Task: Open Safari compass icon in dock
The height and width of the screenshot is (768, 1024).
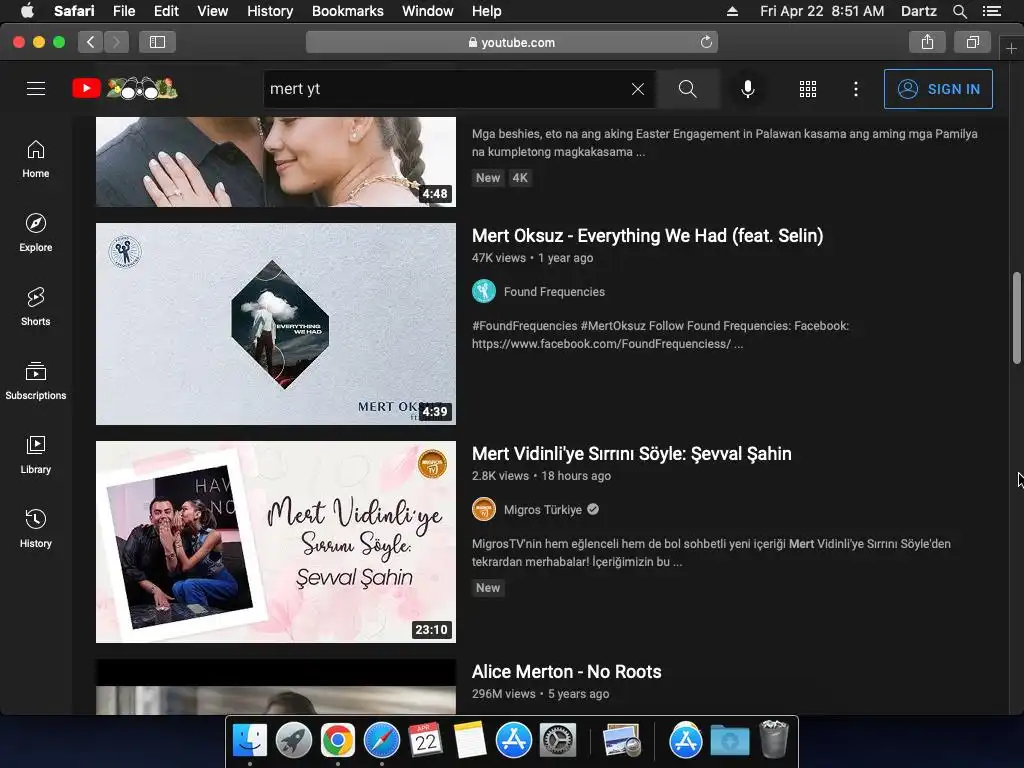Action: [381, 740]
